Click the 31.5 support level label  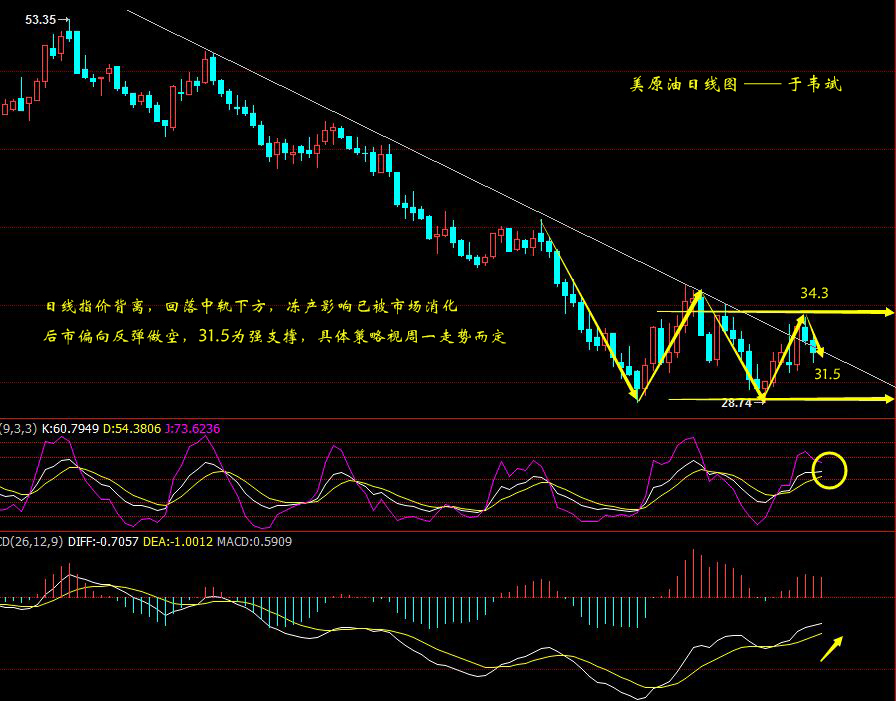[826, 374]
